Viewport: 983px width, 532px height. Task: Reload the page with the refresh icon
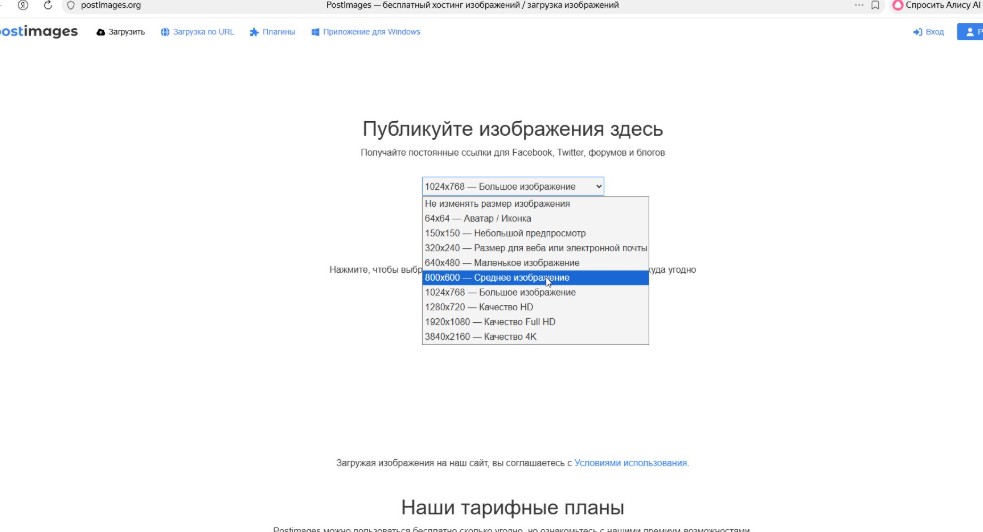coord(48,5)
